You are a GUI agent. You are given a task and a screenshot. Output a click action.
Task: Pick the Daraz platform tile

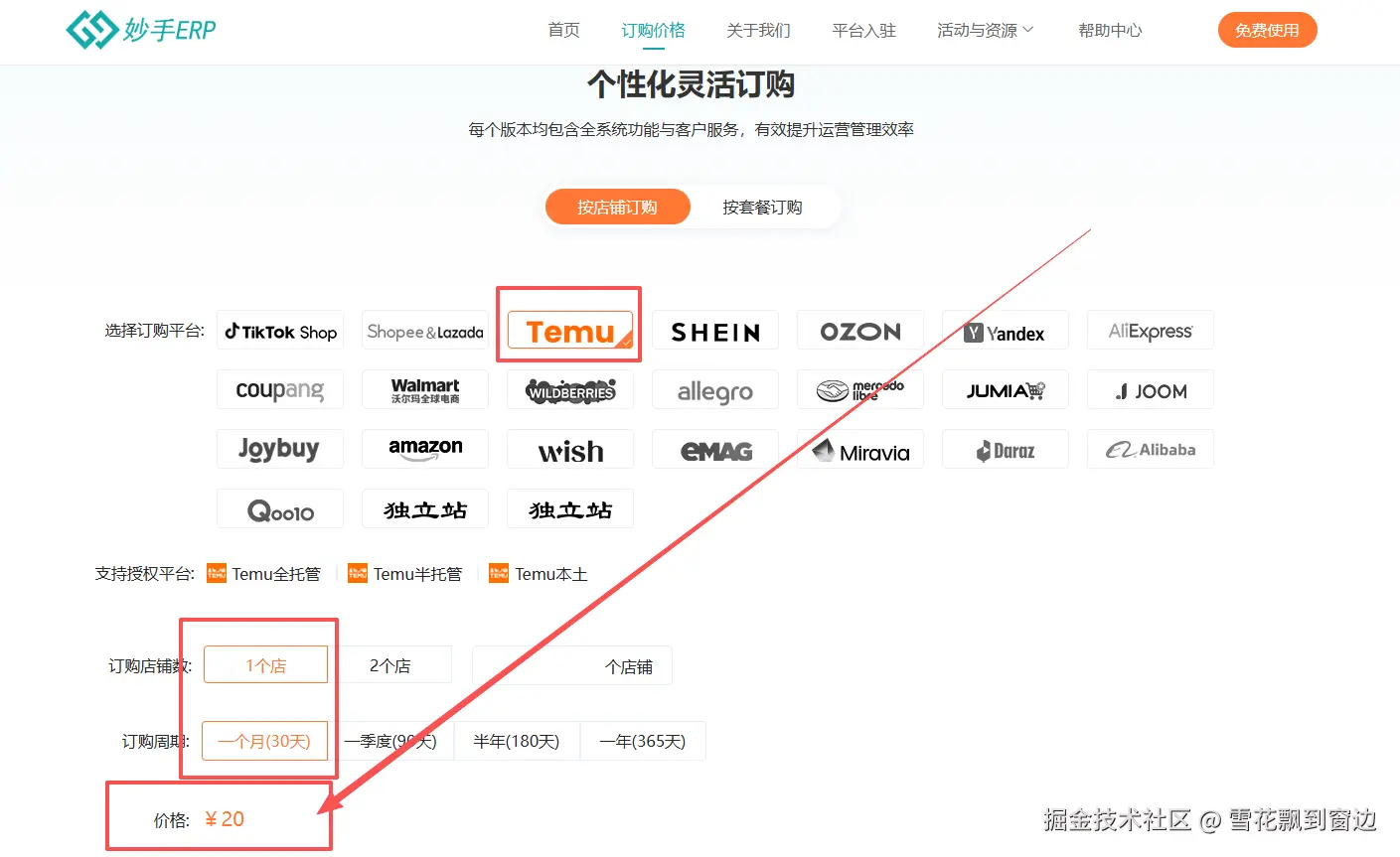click(x=1006, y=450)
